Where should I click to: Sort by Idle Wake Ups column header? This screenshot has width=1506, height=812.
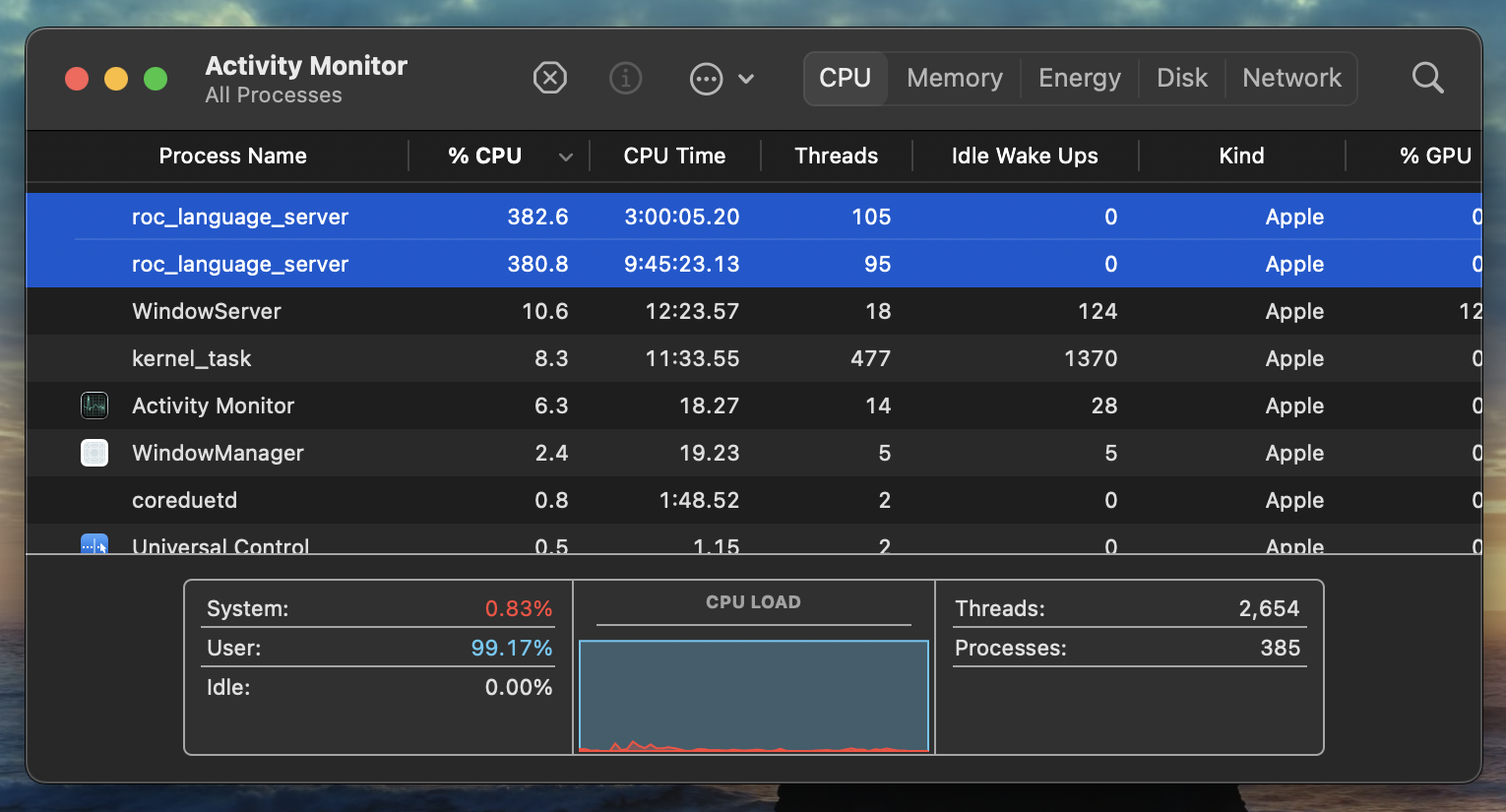(x=1025, y=156)
